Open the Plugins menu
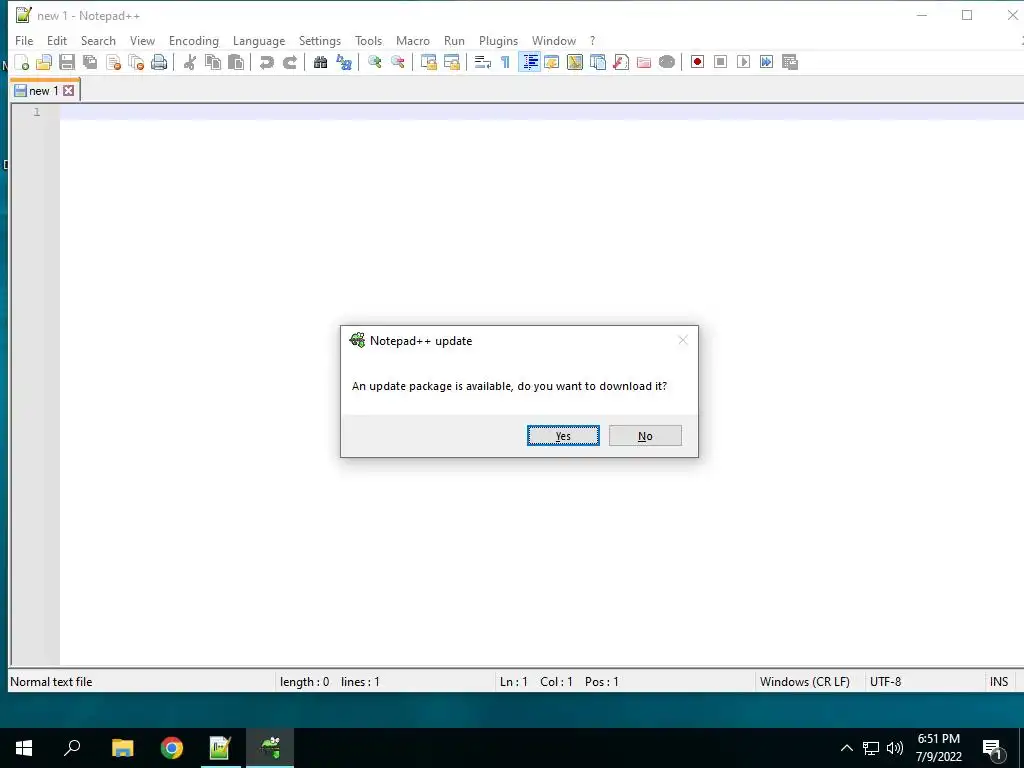Image resolution: width=1024 pixels, height=768 pixels. point(498,40)
